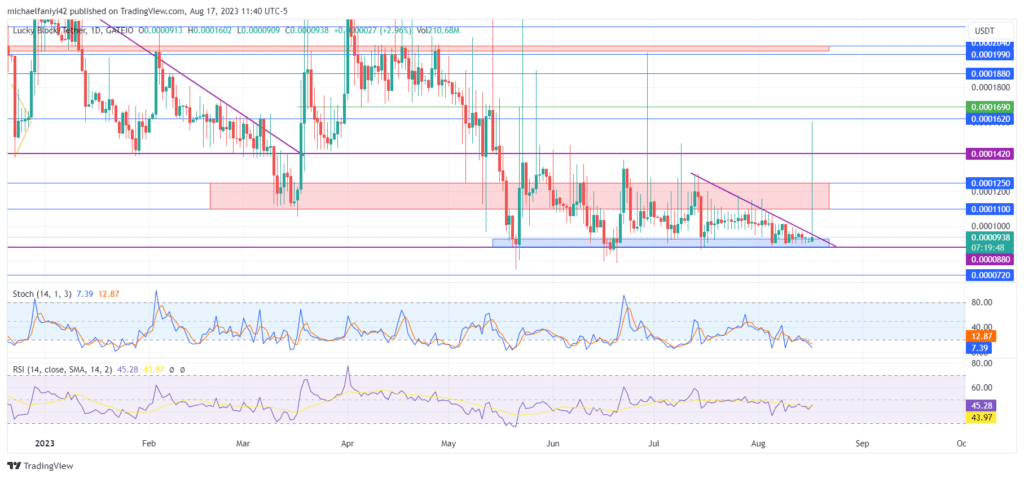Click the 60.00 level on RSI axis
The width and height of the screenshot is (1024, 478).
[984, 387]
